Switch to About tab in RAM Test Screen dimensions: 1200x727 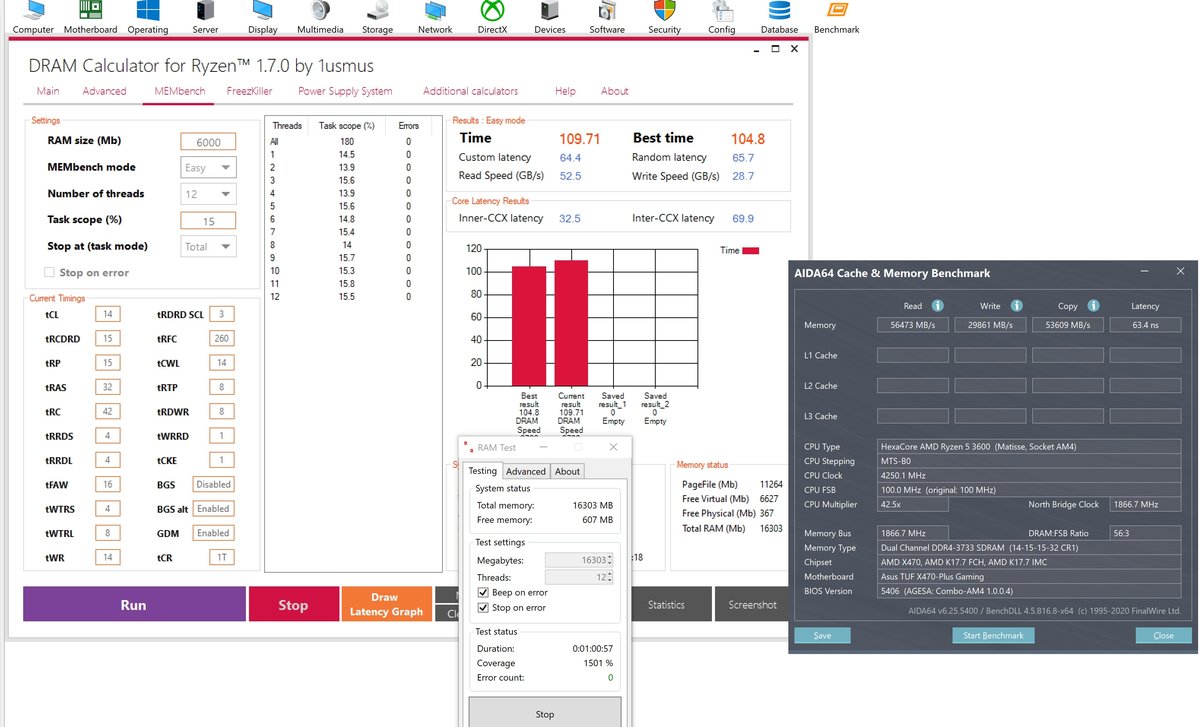(x=567, y=471)
